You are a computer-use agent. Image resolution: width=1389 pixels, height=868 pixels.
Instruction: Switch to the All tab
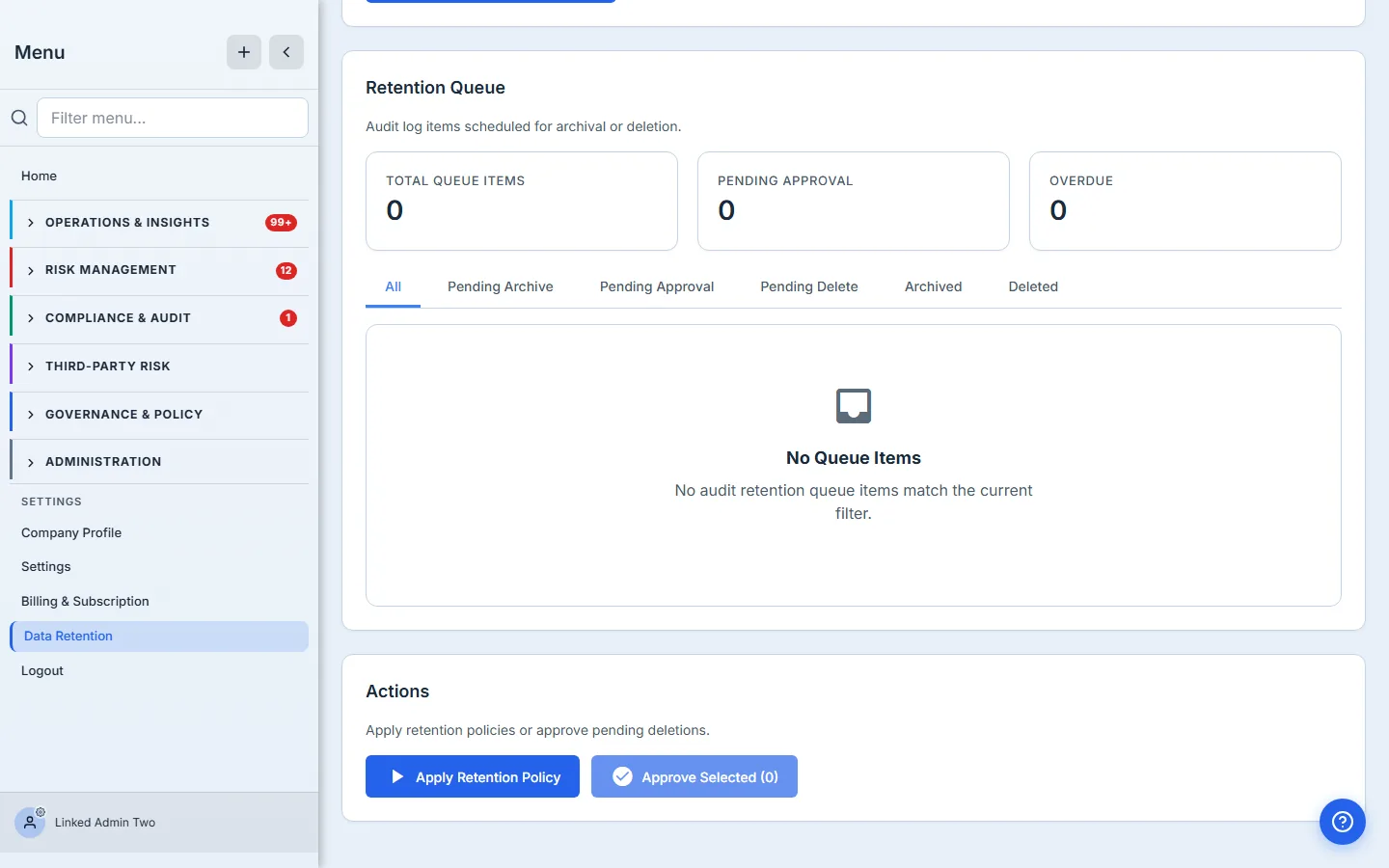pyautogui.click(x=394, y=286)
